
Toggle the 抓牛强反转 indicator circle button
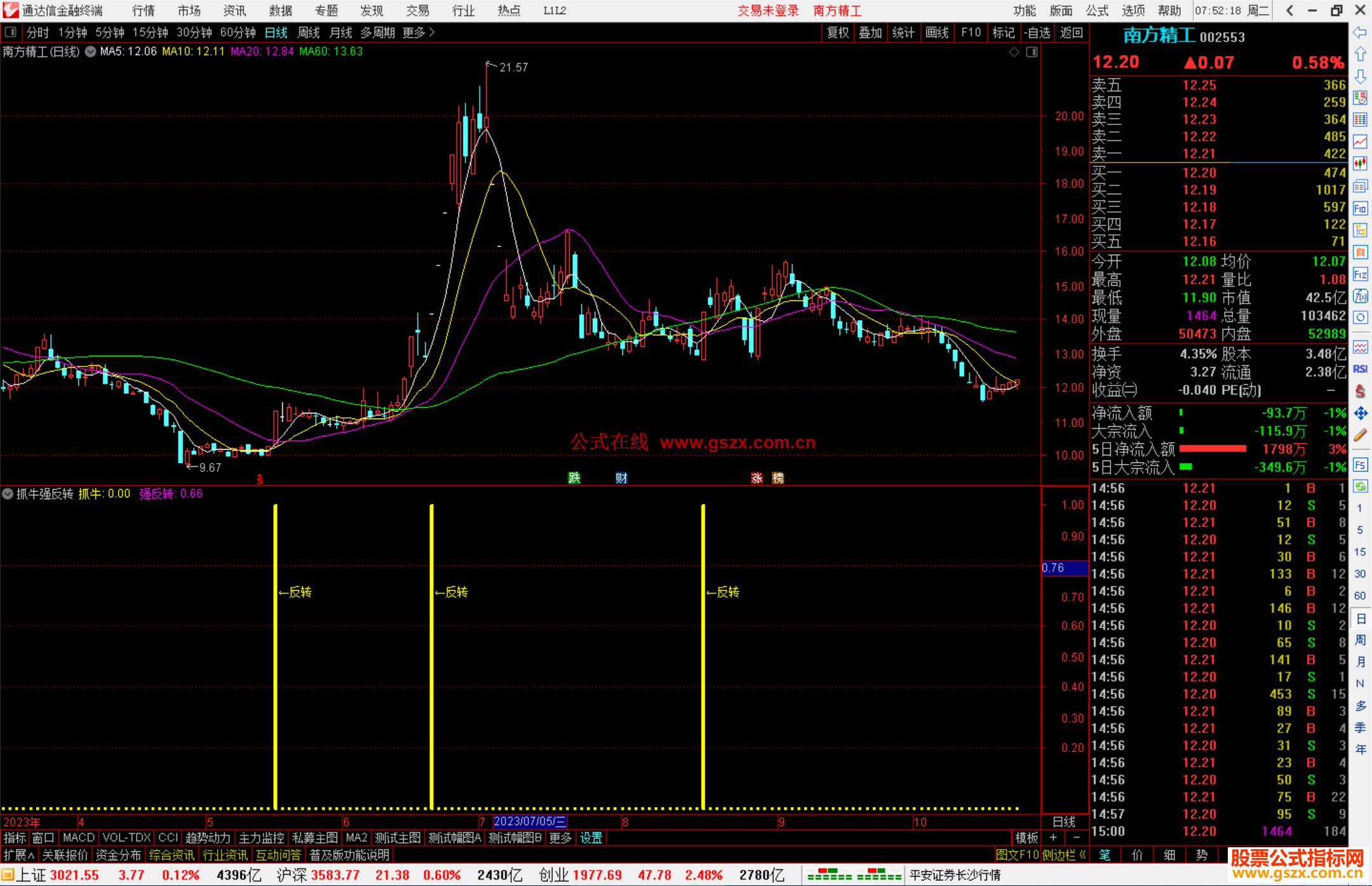[x=8, y=493]
